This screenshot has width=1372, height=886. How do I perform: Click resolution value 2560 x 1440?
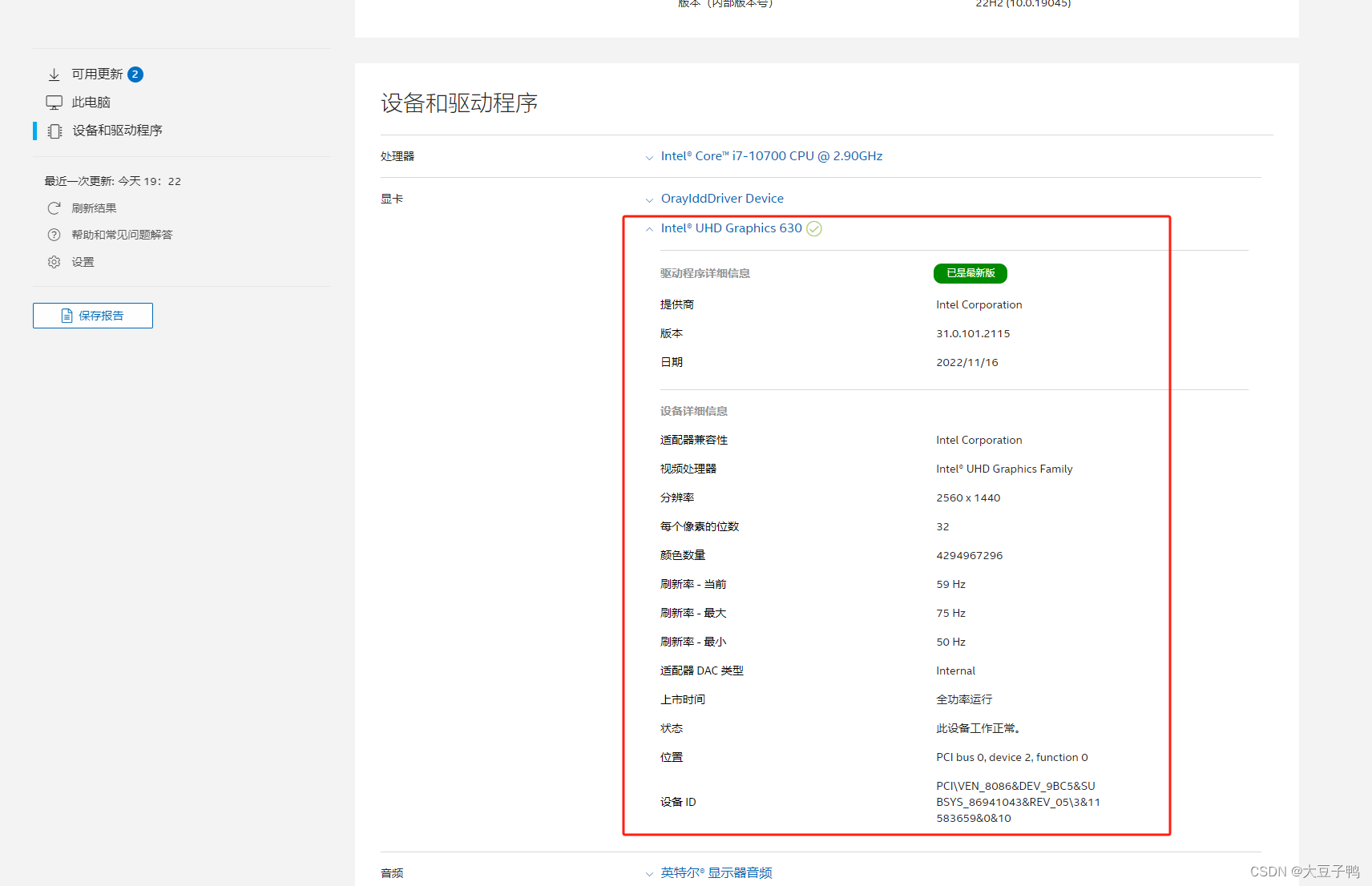968,498
